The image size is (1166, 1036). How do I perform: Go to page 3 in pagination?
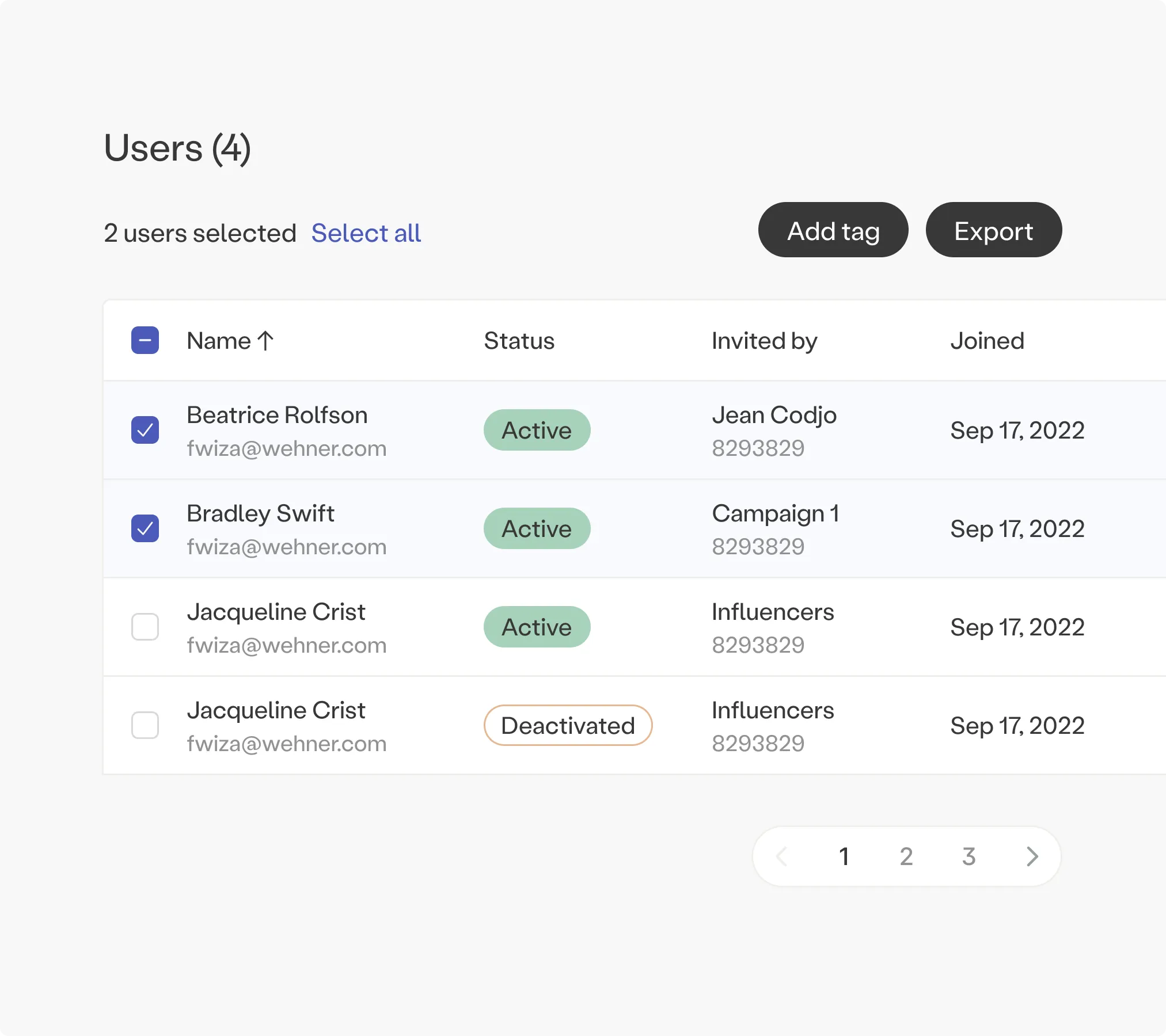click(969, 856)
